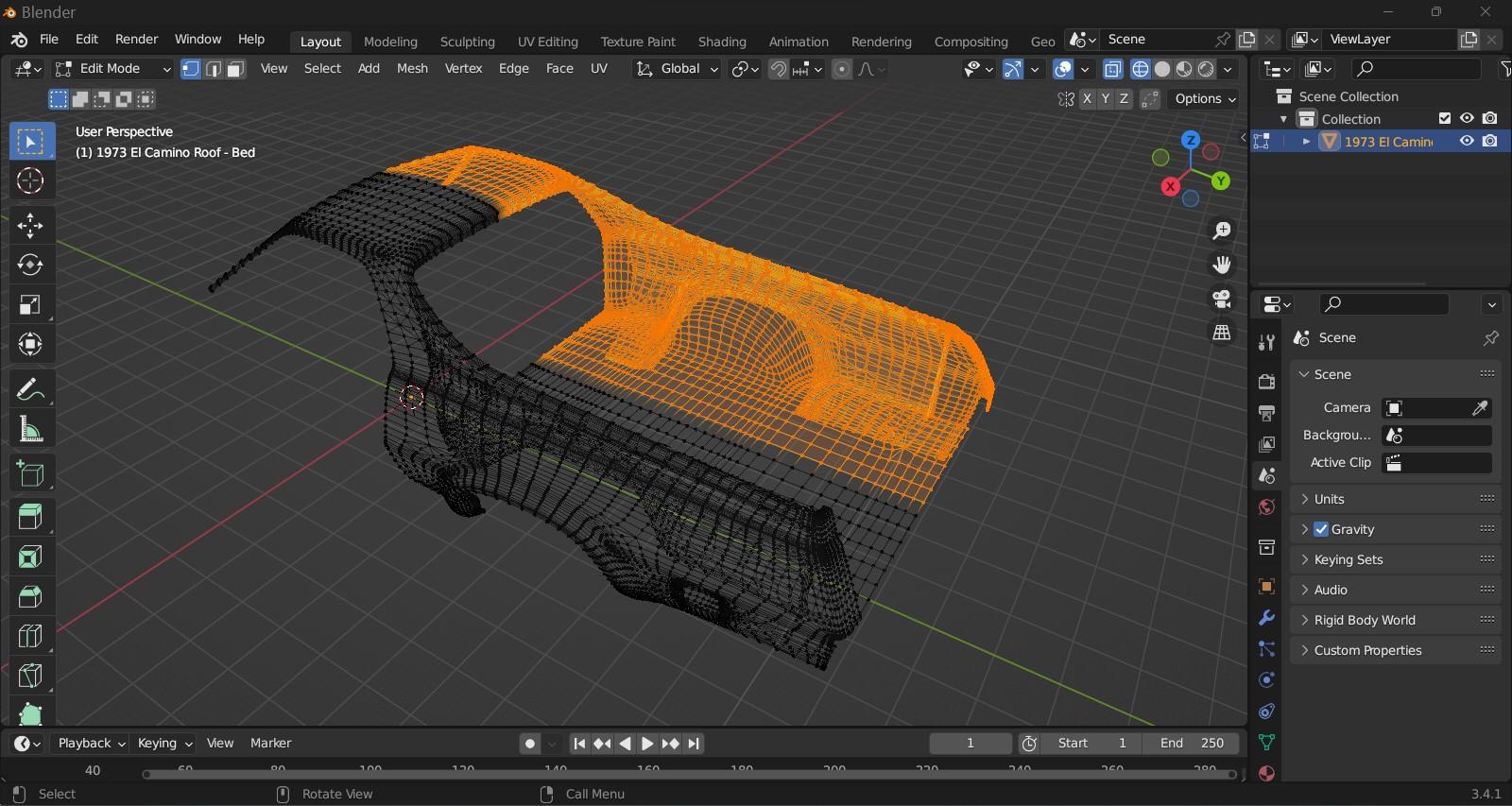Open the Options dropdown
This screenshot has height=806, width=1512.
pos(1205,99)
